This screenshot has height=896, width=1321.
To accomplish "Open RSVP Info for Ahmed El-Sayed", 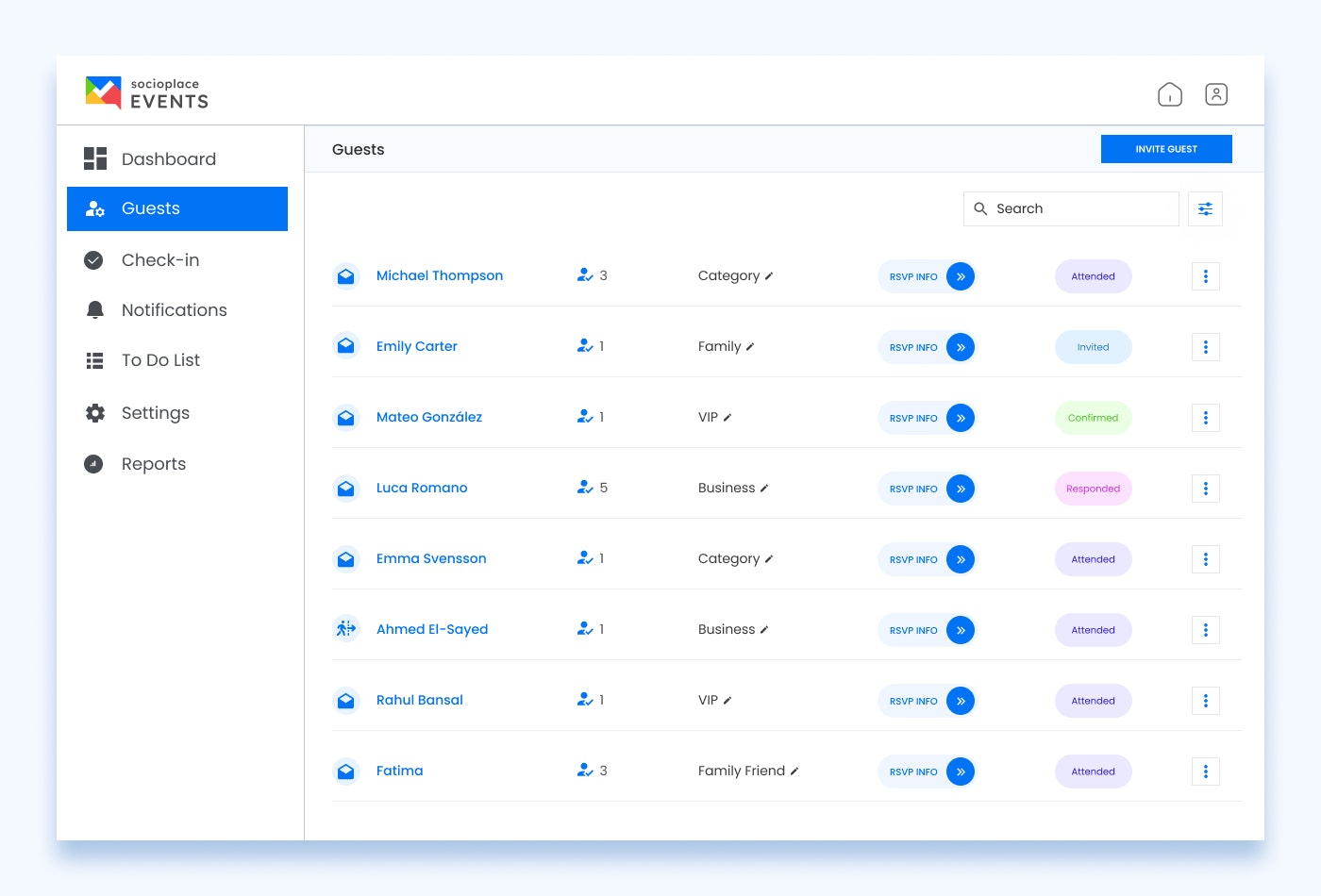I will pyautogui.click(x=927, y=630).
